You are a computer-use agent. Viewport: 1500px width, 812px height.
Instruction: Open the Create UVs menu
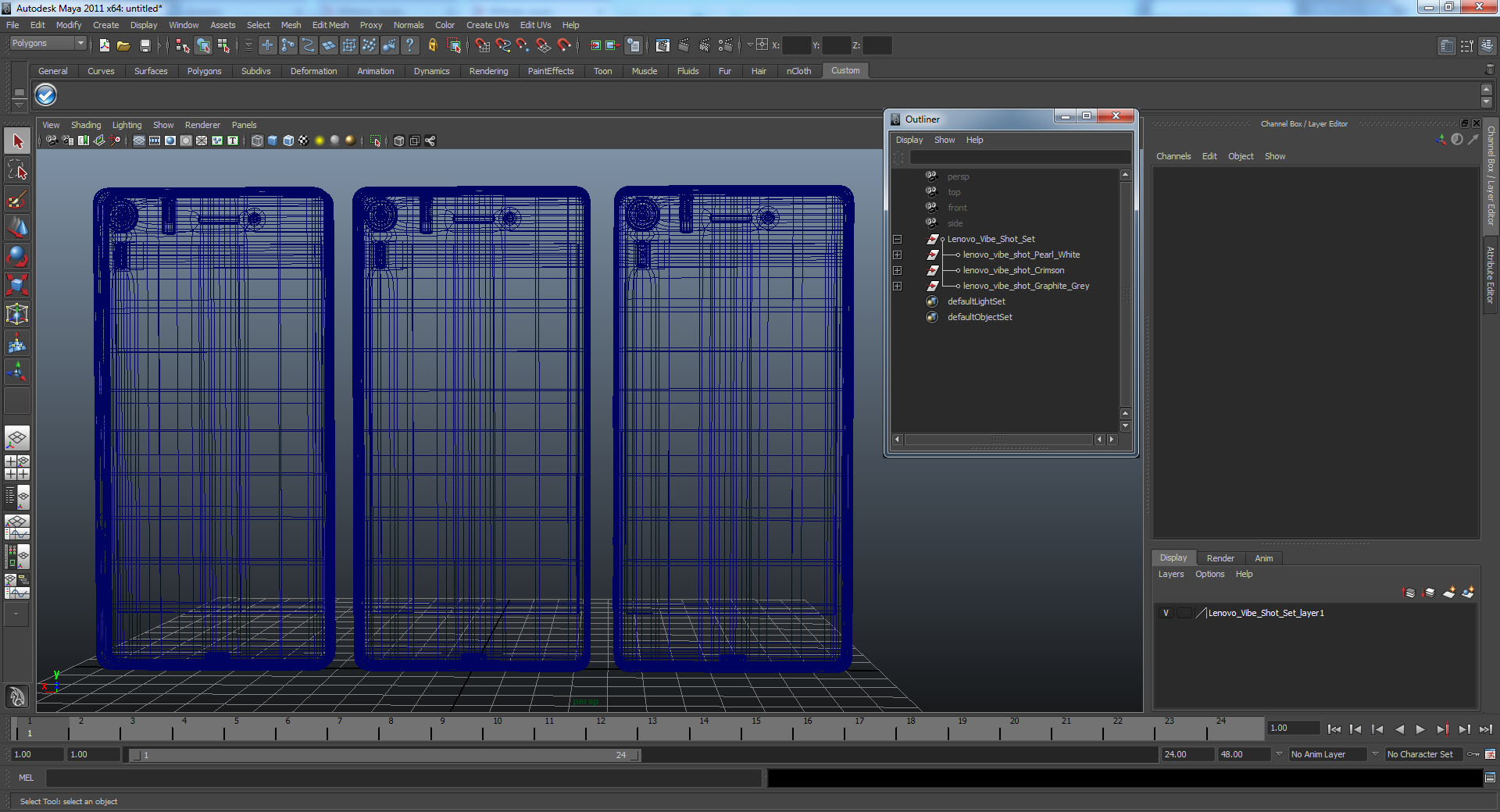coord(487,25)
